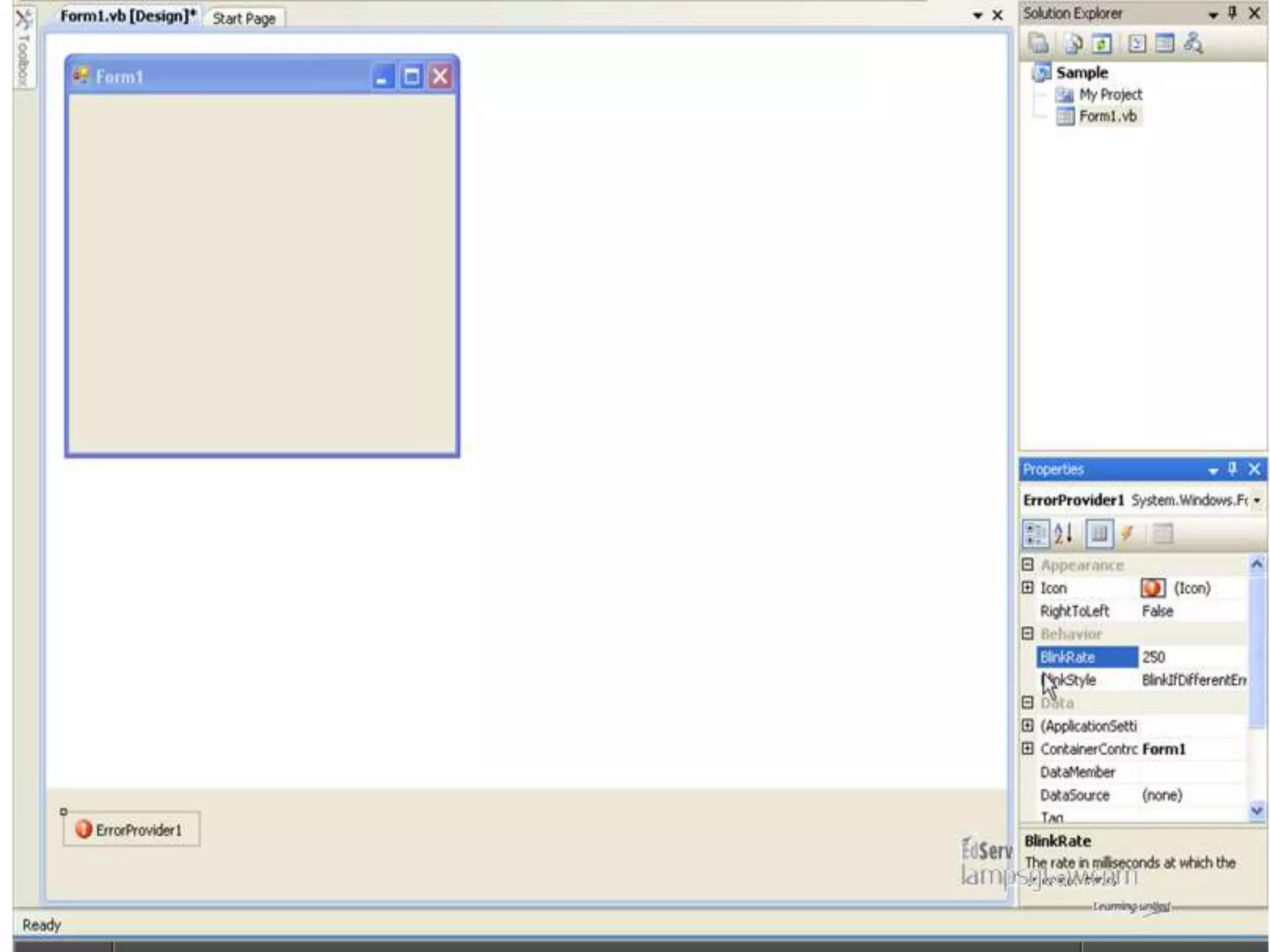Click Show All Files icon in Solution Explorer

1073,43
